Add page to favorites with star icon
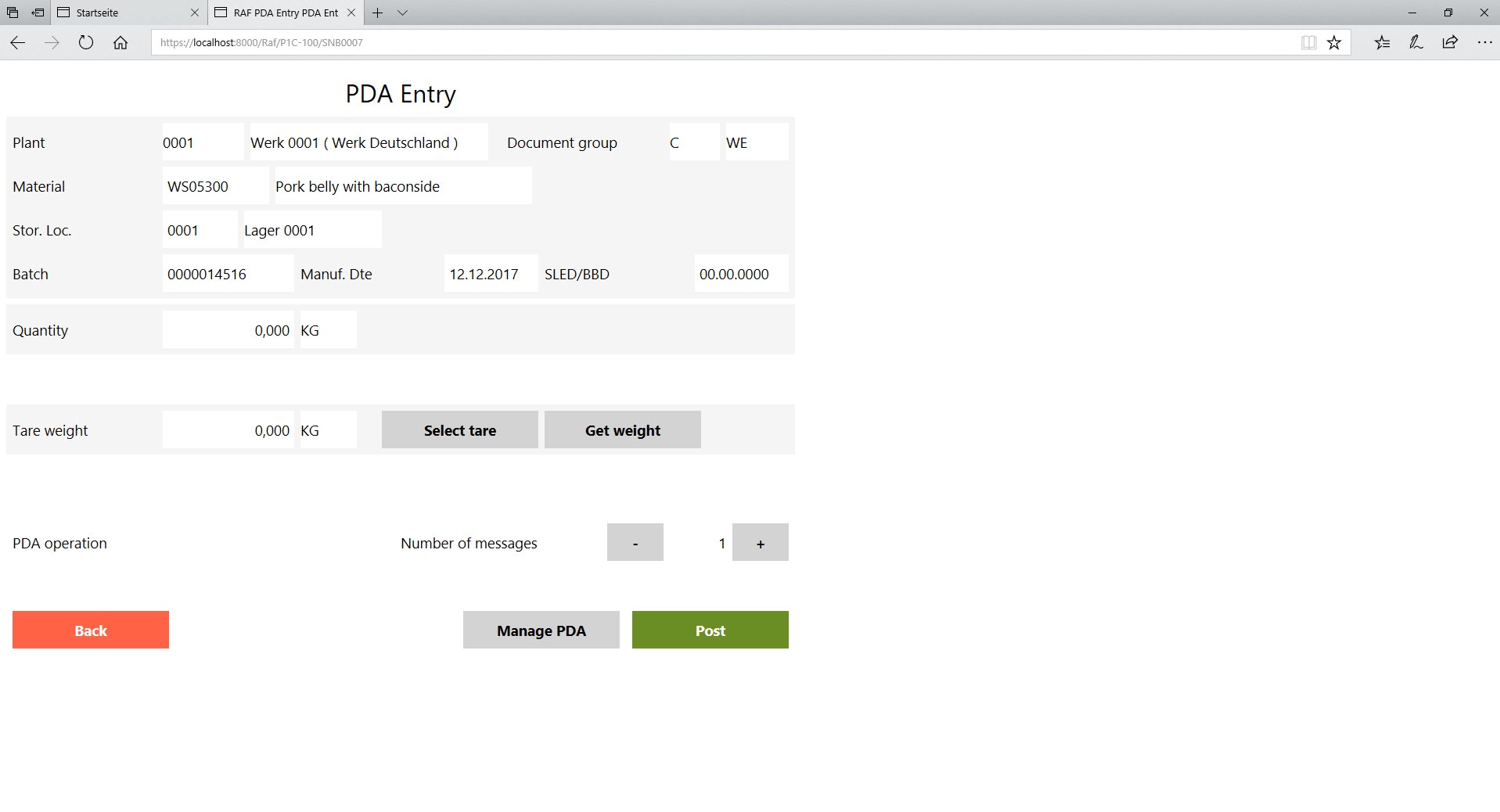Screen dimensions: 1500x812 pos(1334,43)
